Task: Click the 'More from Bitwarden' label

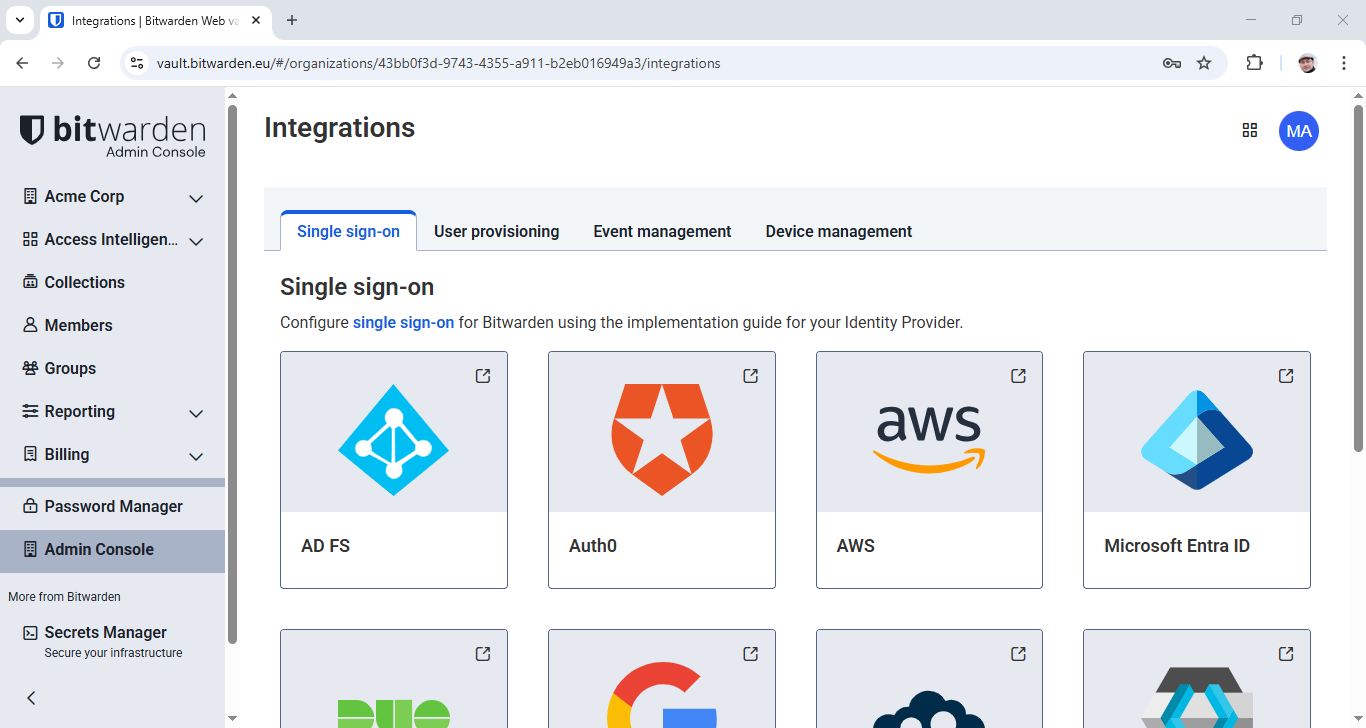Action: point(64,597)
